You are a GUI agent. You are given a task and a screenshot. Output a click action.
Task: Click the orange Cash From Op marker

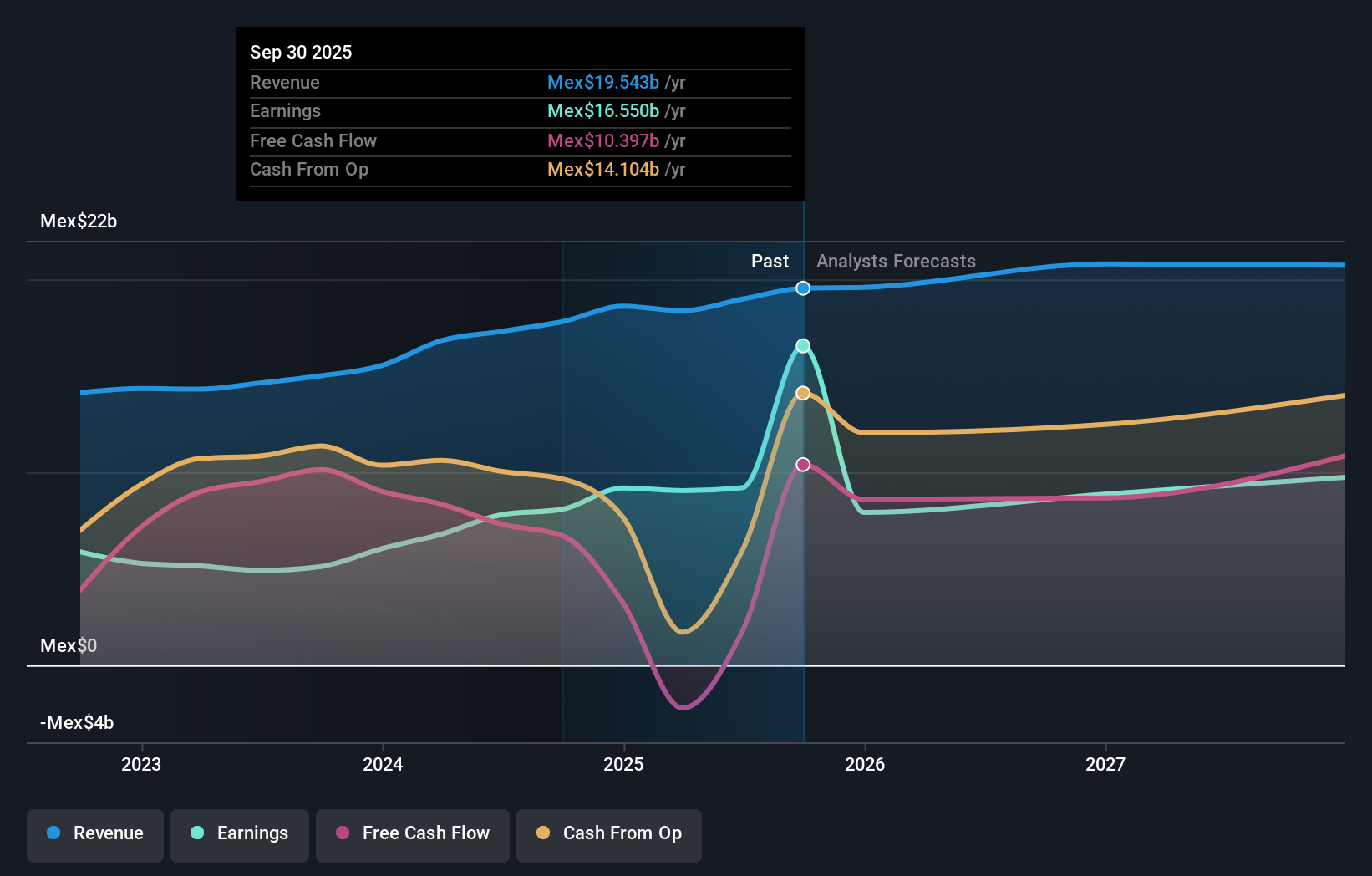(x=802, y=392)
